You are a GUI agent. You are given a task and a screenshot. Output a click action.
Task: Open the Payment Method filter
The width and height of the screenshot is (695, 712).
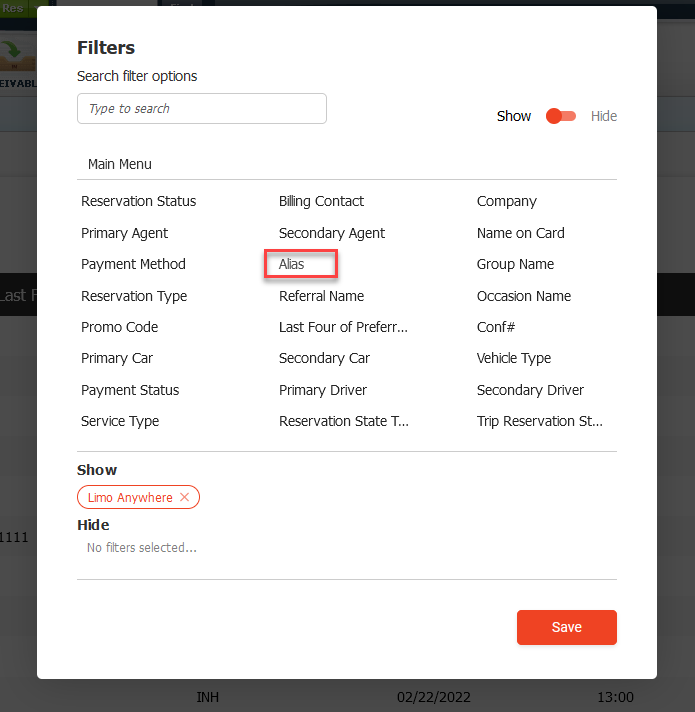click(x=133, y=264)
